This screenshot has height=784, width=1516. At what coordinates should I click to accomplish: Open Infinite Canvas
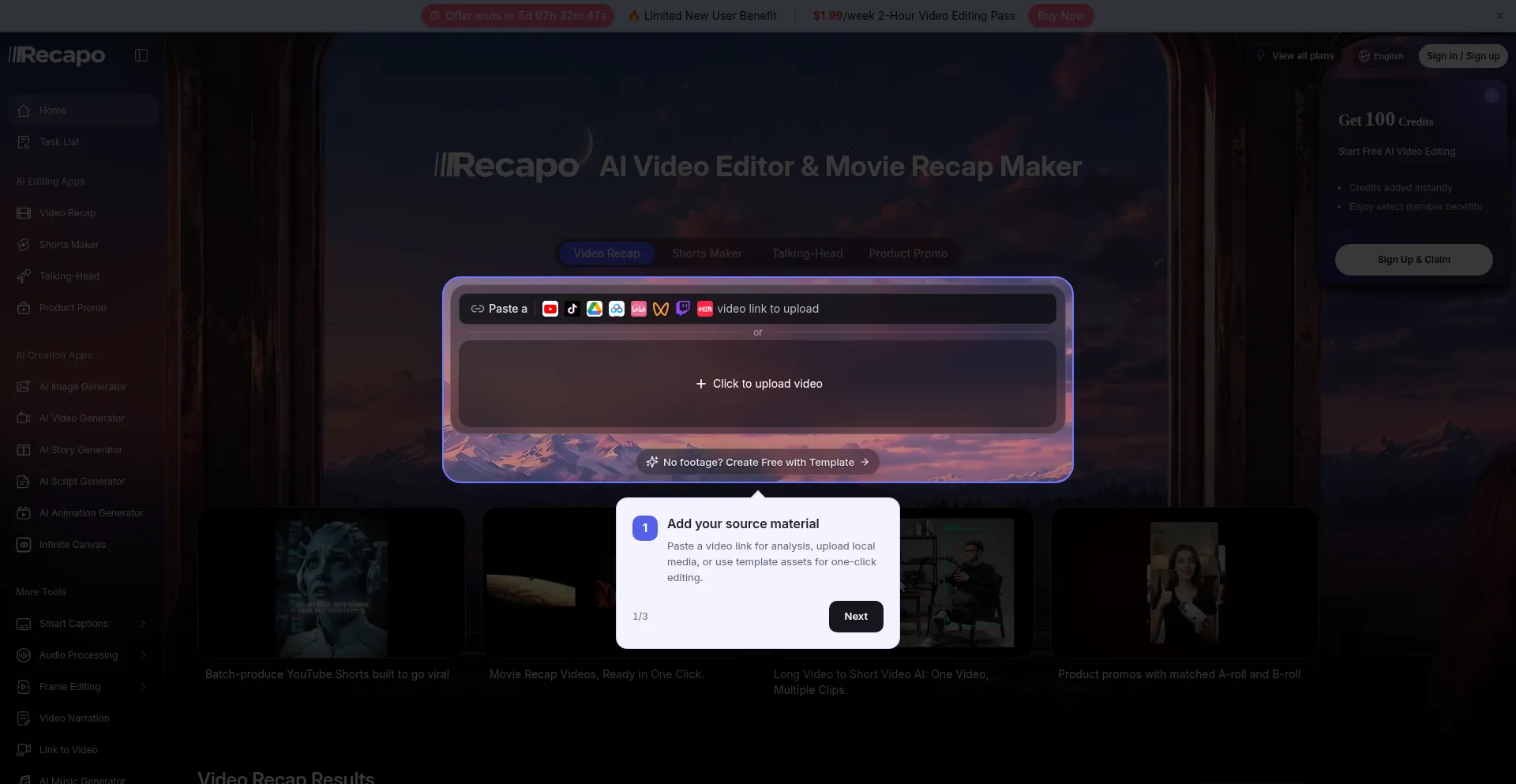83,545
